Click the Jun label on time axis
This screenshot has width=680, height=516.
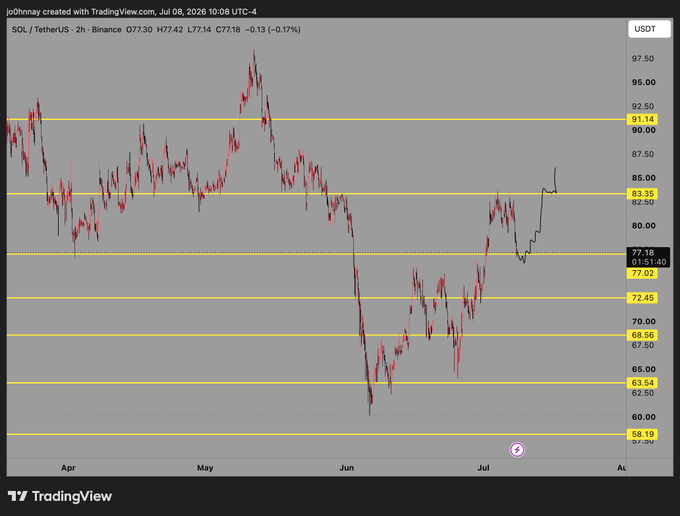347,467
